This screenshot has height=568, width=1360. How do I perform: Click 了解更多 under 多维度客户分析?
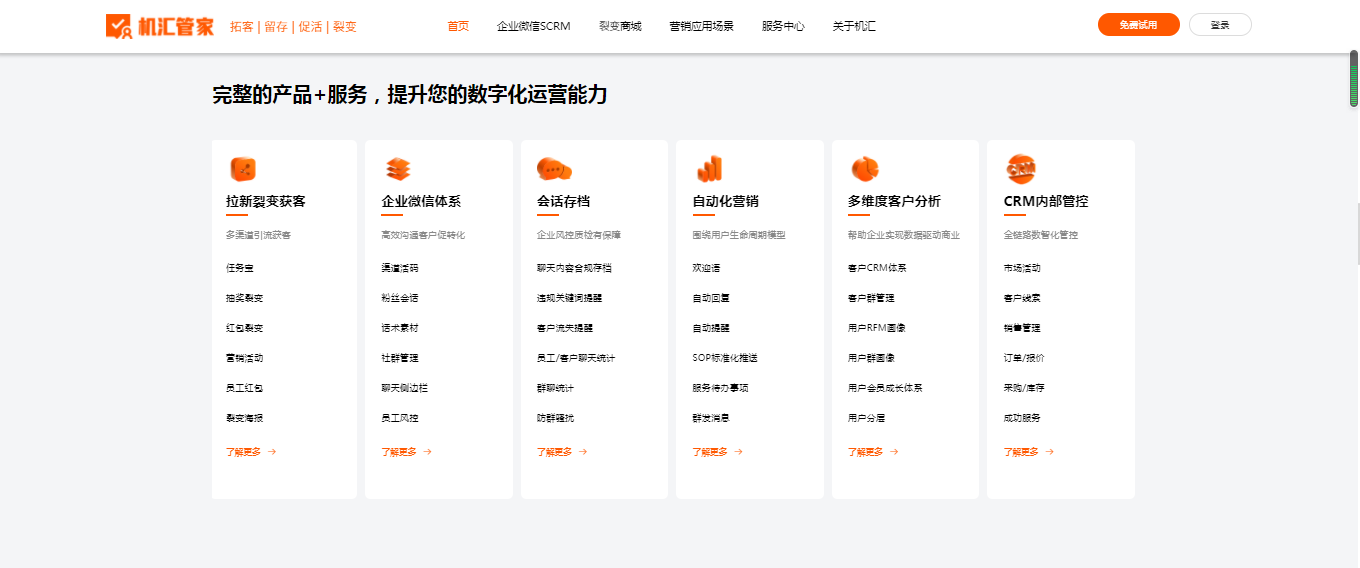[x=873, y=452]
